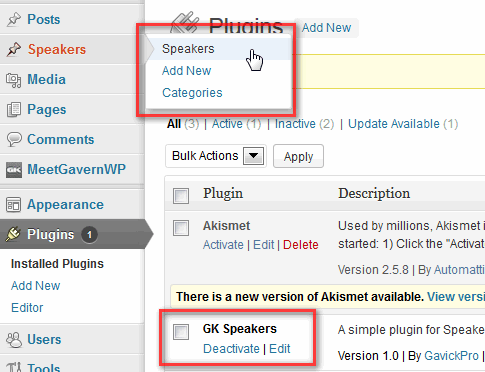Screen dimensions: 485x372
Task: Select Add New in Speakers flyout menu
Action: tap(186, 71)
